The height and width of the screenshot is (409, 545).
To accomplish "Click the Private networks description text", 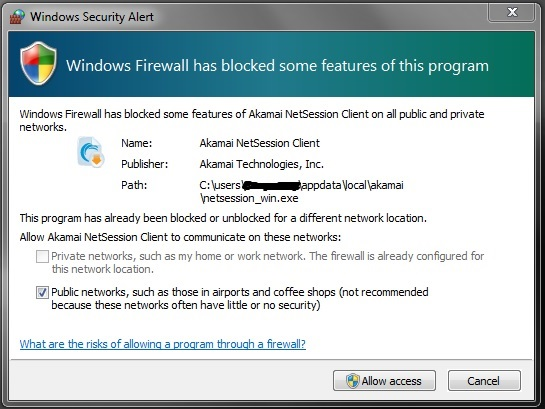I will (x=268, y=262).
